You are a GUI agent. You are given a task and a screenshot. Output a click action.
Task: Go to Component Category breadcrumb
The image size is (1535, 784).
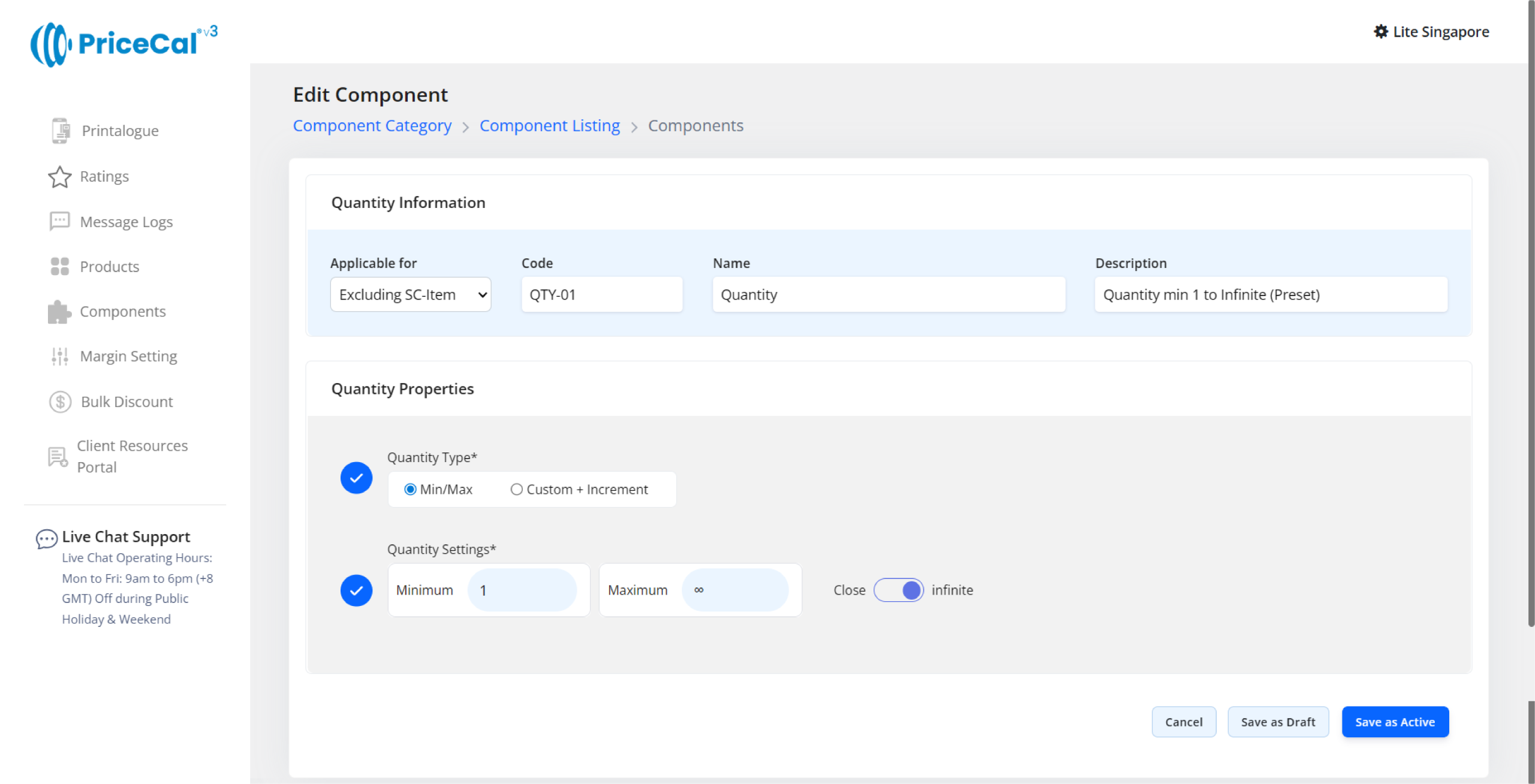tap(372, 126)
